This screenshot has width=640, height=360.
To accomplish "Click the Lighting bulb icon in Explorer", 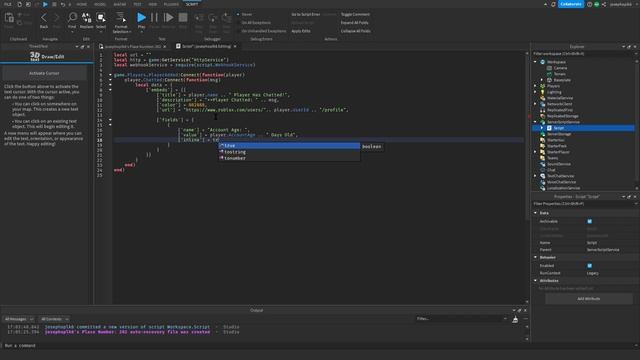I will [x=542, y=92].
